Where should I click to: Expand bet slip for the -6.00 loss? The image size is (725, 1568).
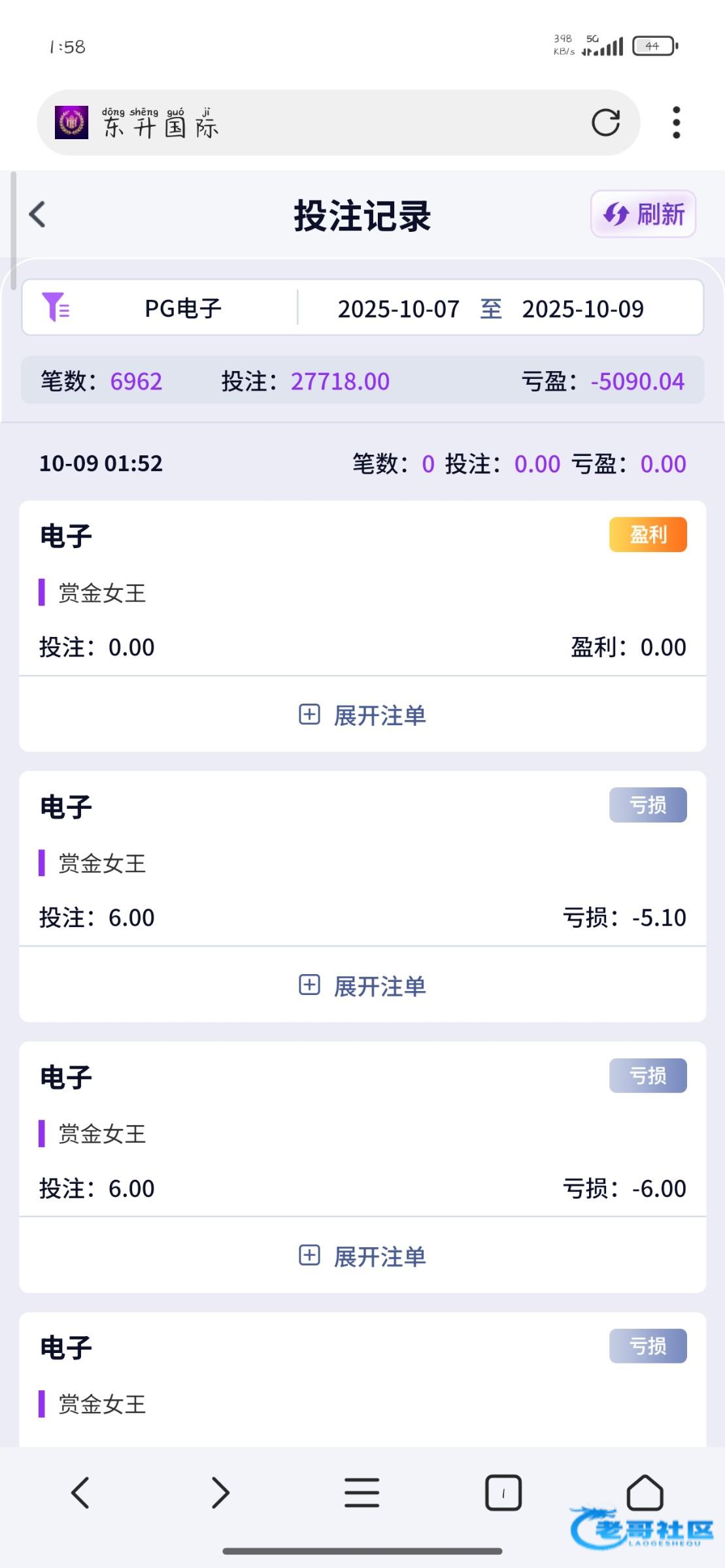pos(363,1256)
